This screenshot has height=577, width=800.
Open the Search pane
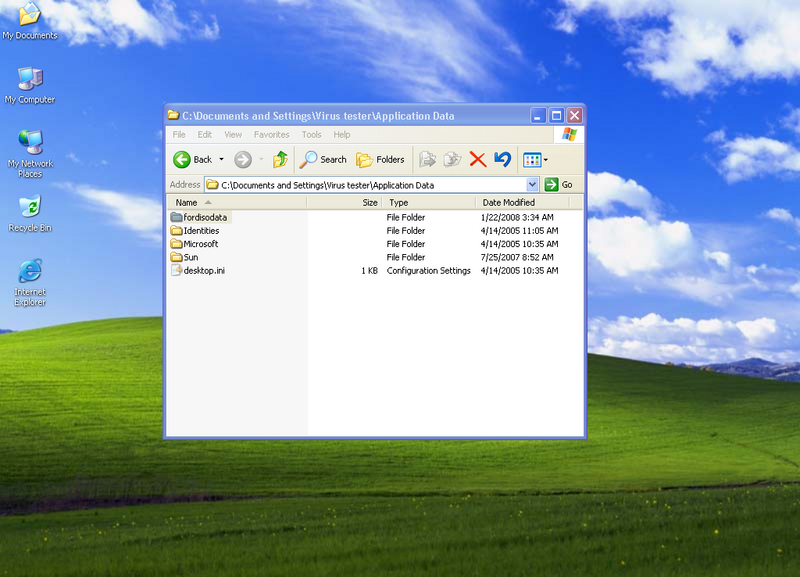click(323, 160)
